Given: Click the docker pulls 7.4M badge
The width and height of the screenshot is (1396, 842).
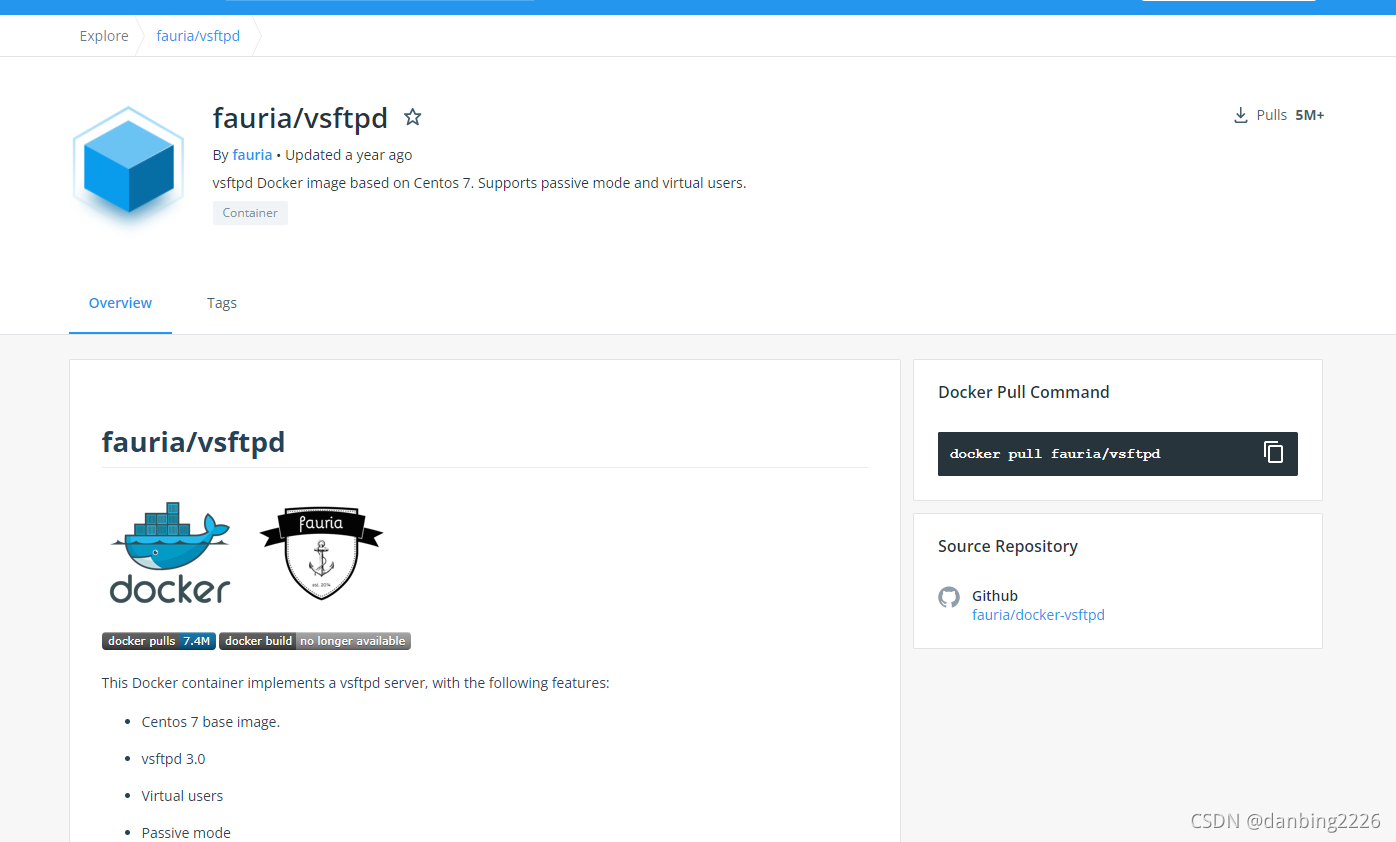Looking at the screenshot, I should tap(158, 640).
